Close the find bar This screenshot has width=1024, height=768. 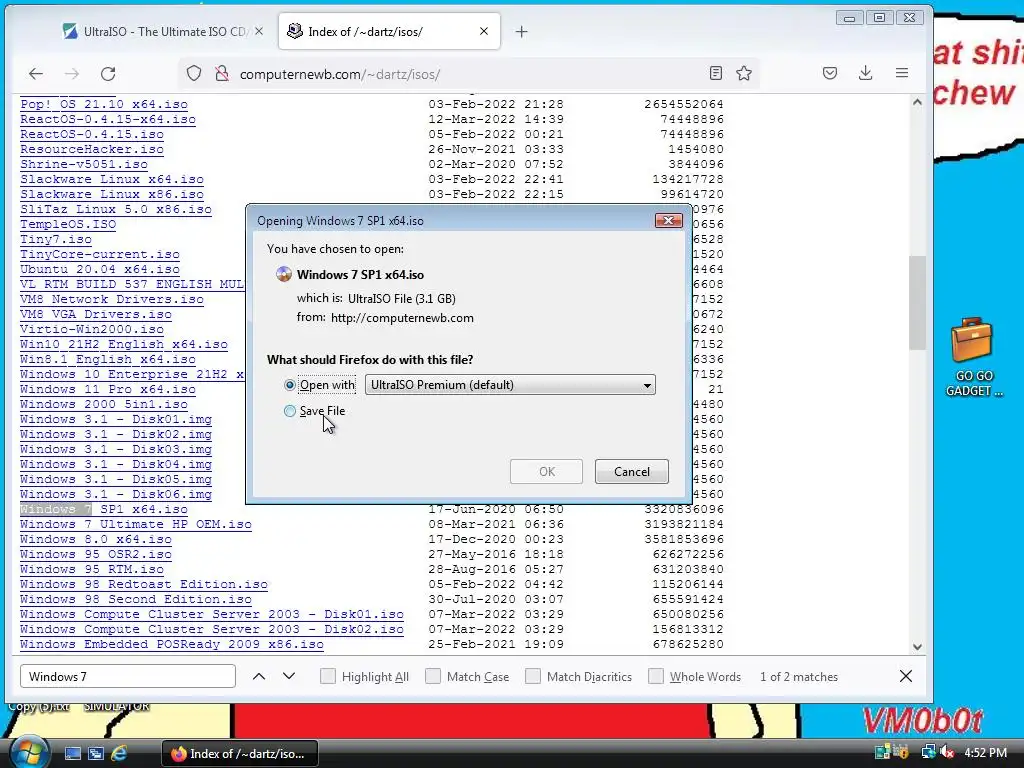click(906, 677)
